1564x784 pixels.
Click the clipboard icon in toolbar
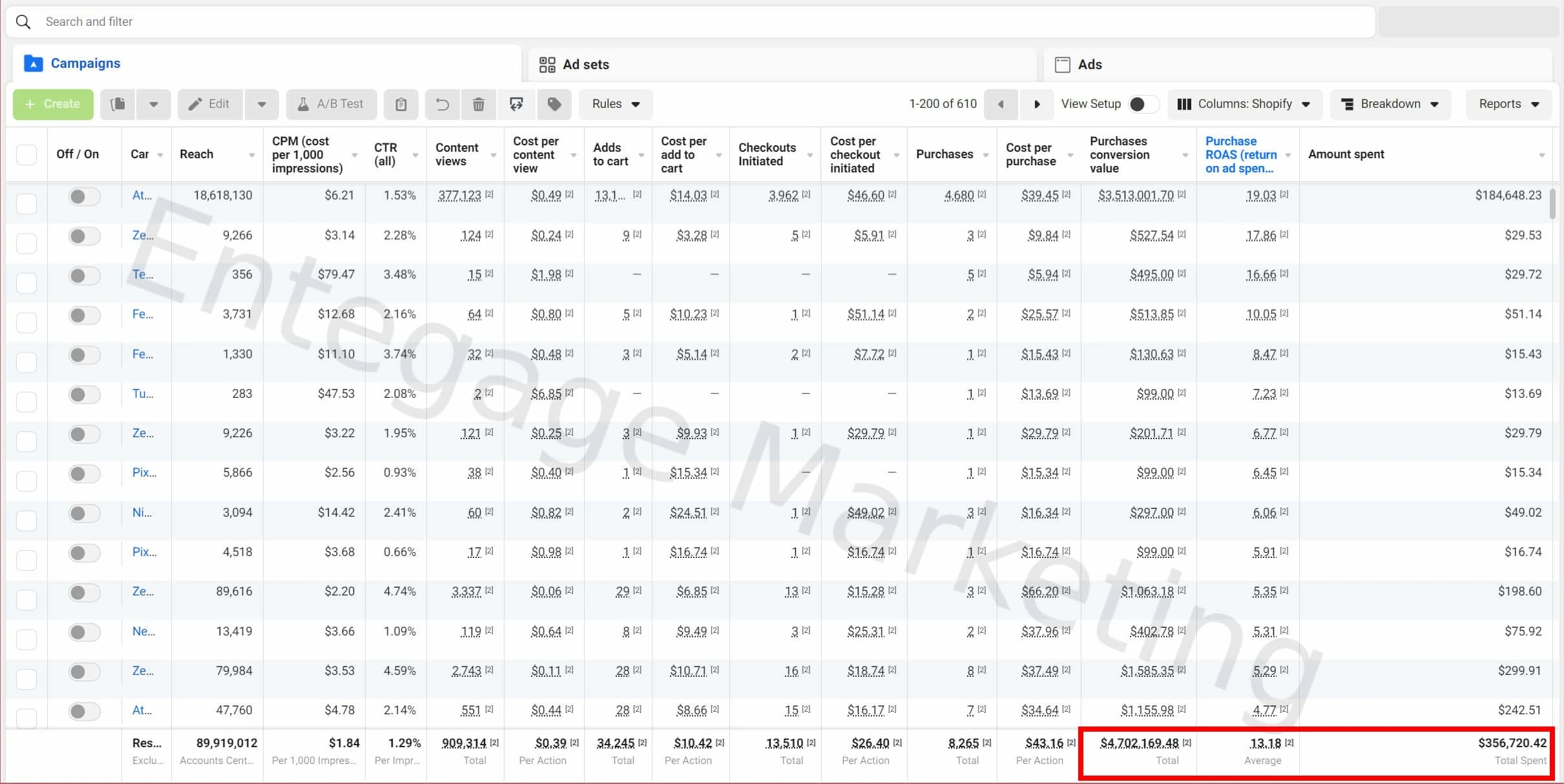401,104
